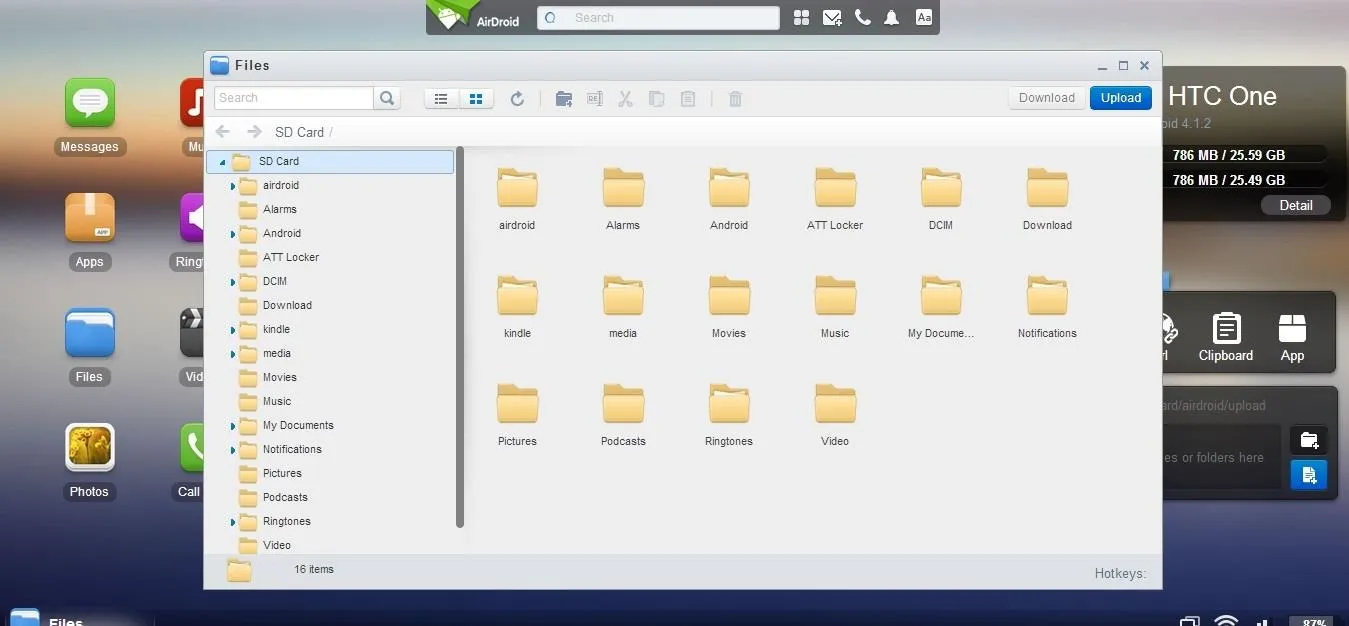This screenshot has width=1349, height=626.
Task: Expand the airdroid tree node
Action: 233,186
